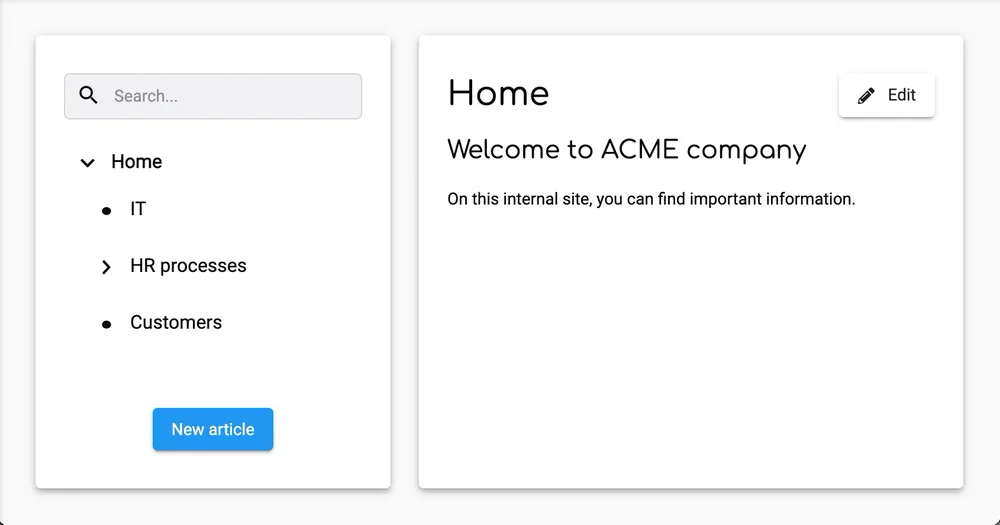
Task: Click the Home page title heading
Action: point(498,94)
